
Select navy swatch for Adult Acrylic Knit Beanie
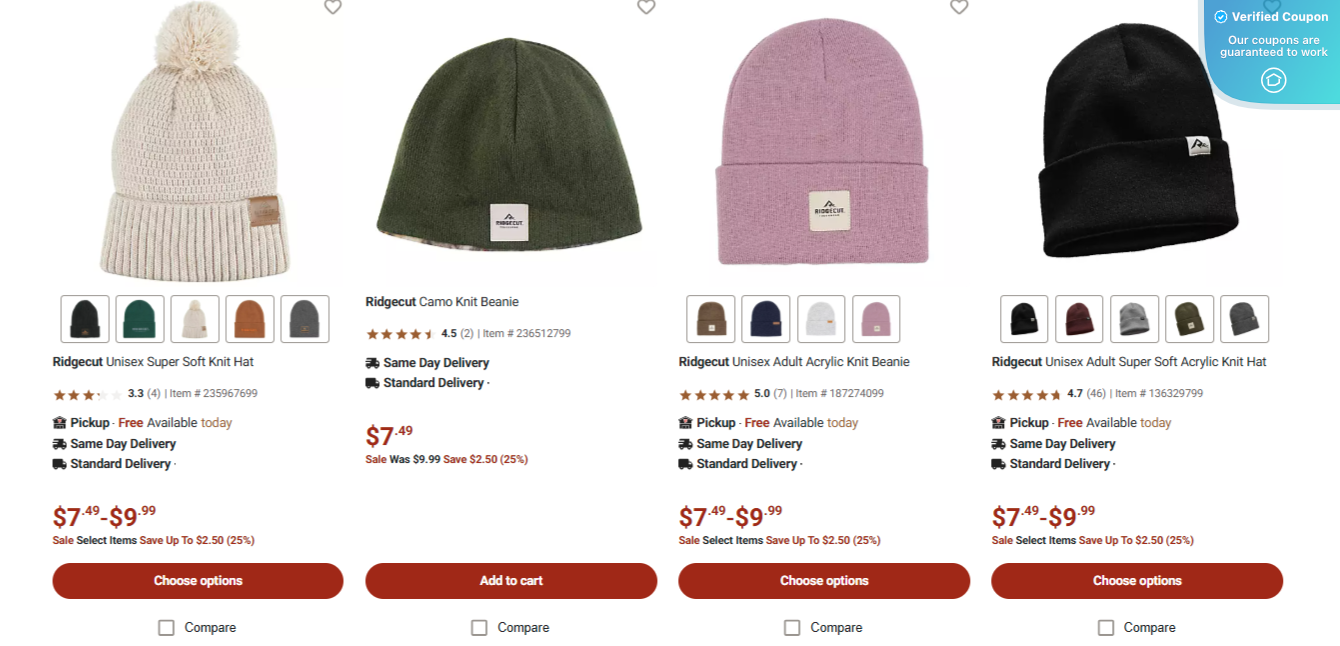coord(766,319)
